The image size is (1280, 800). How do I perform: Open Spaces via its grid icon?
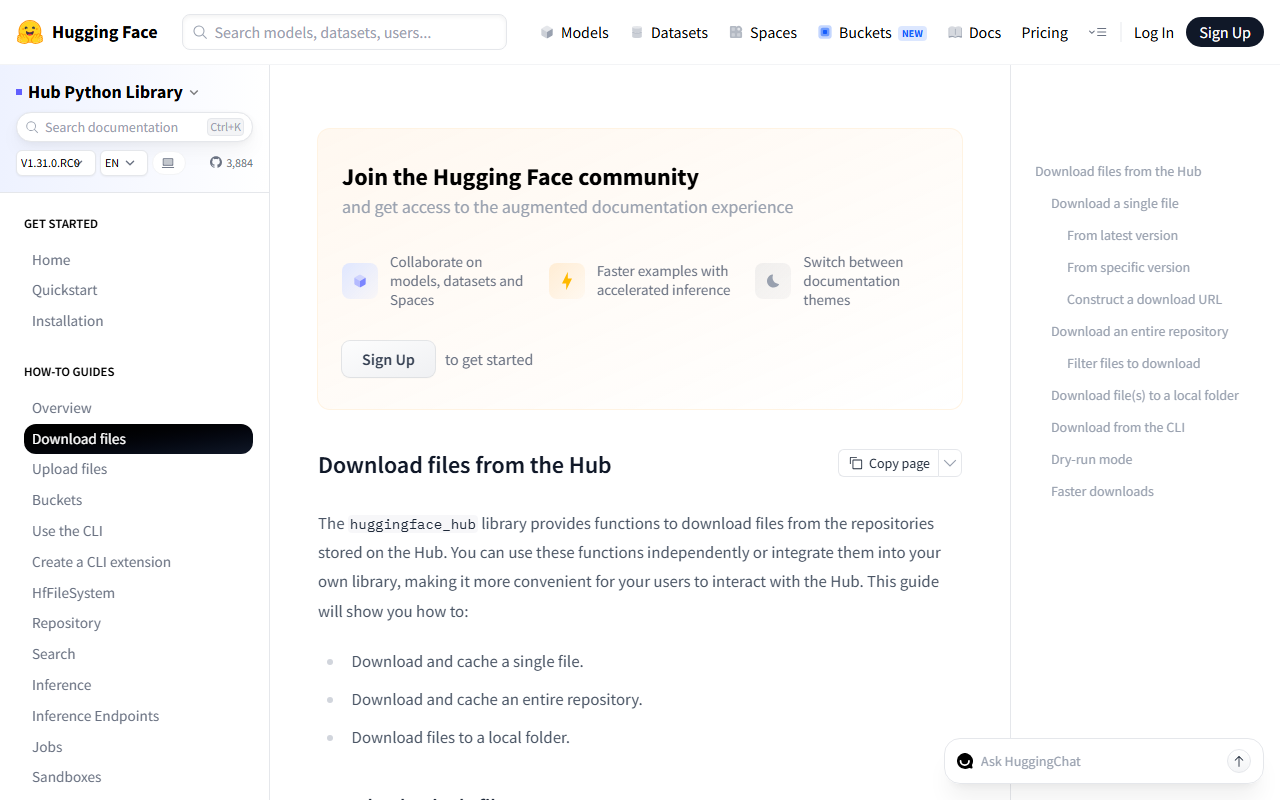[736, 33]
